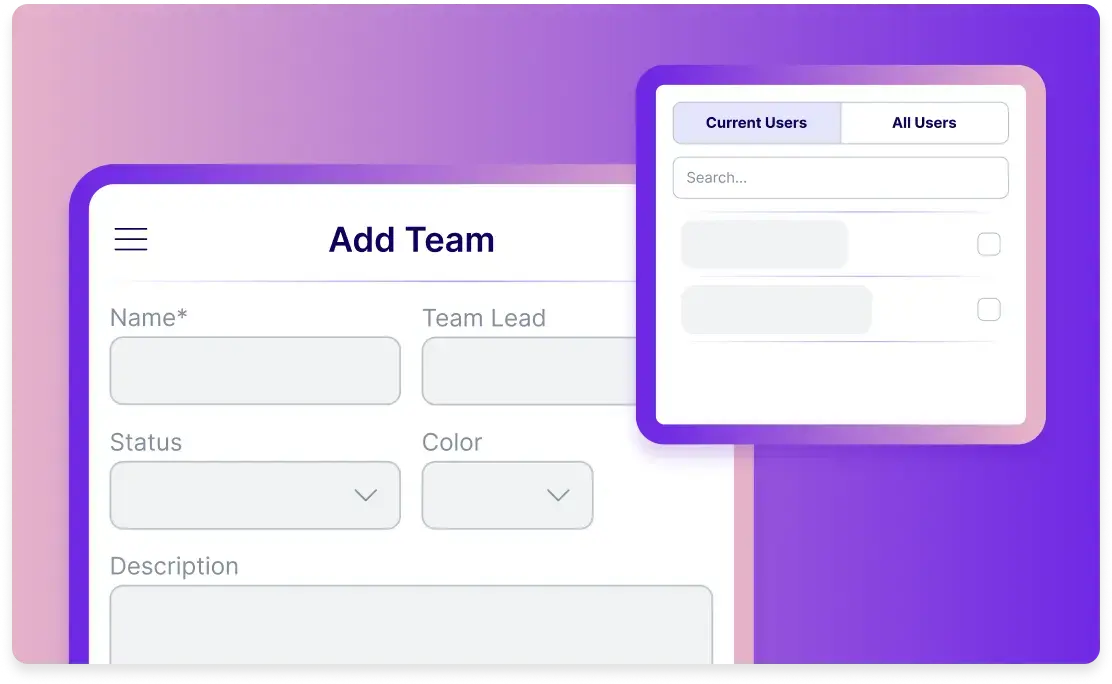Image resolution: width=1112 pixels, height=684 pixels.
Task: Check the first user's checkbox
Action: coord(988,245)
